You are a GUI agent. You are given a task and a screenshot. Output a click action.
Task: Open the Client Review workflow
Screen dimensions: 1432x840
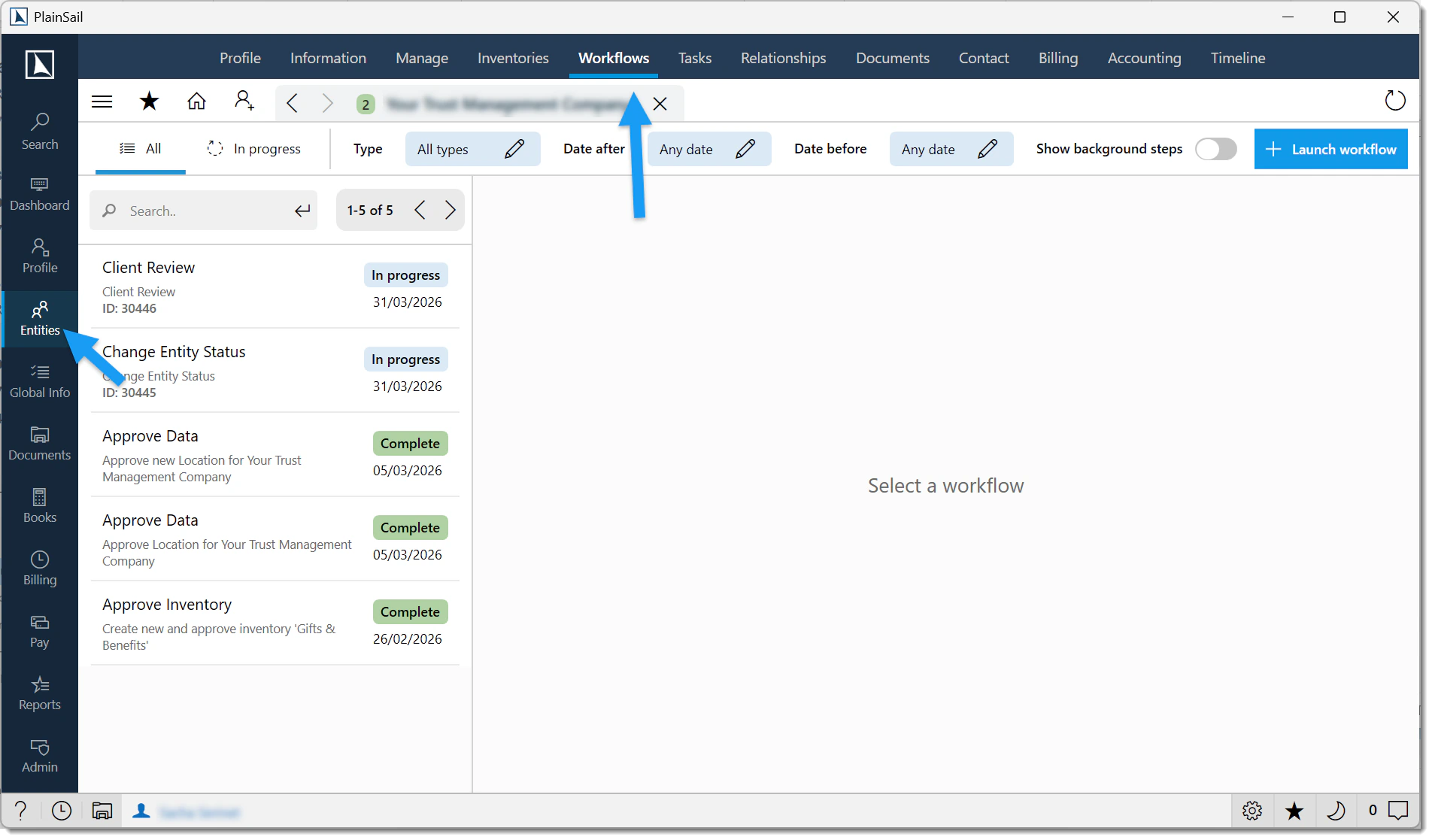click(275, 287)
